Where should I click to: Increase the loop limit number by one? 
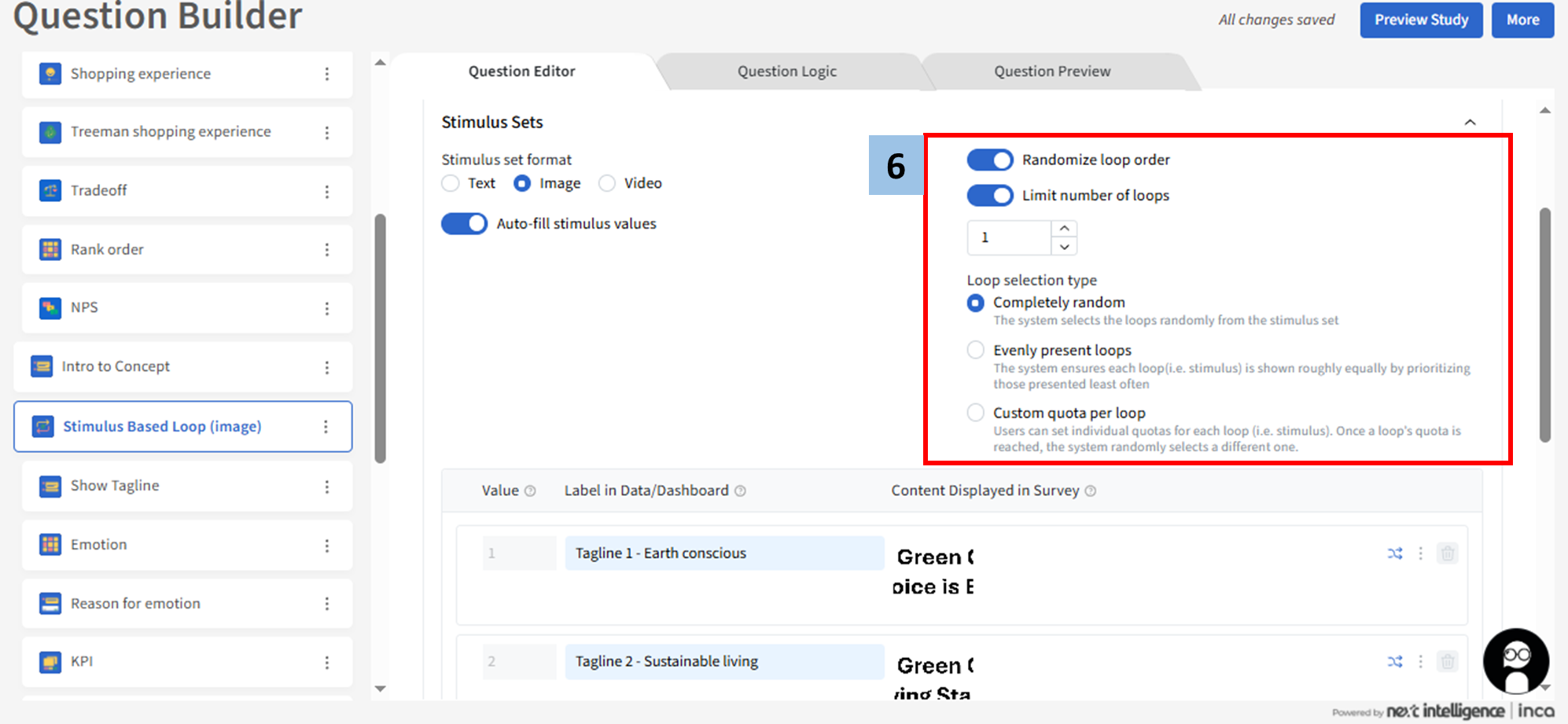tap(1064, 229)
